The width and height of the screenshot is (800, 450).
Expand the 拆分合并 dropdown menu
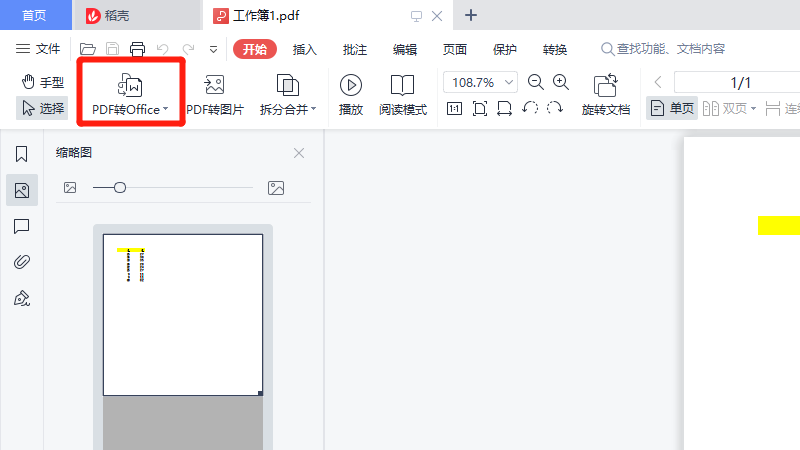(288, 93)
